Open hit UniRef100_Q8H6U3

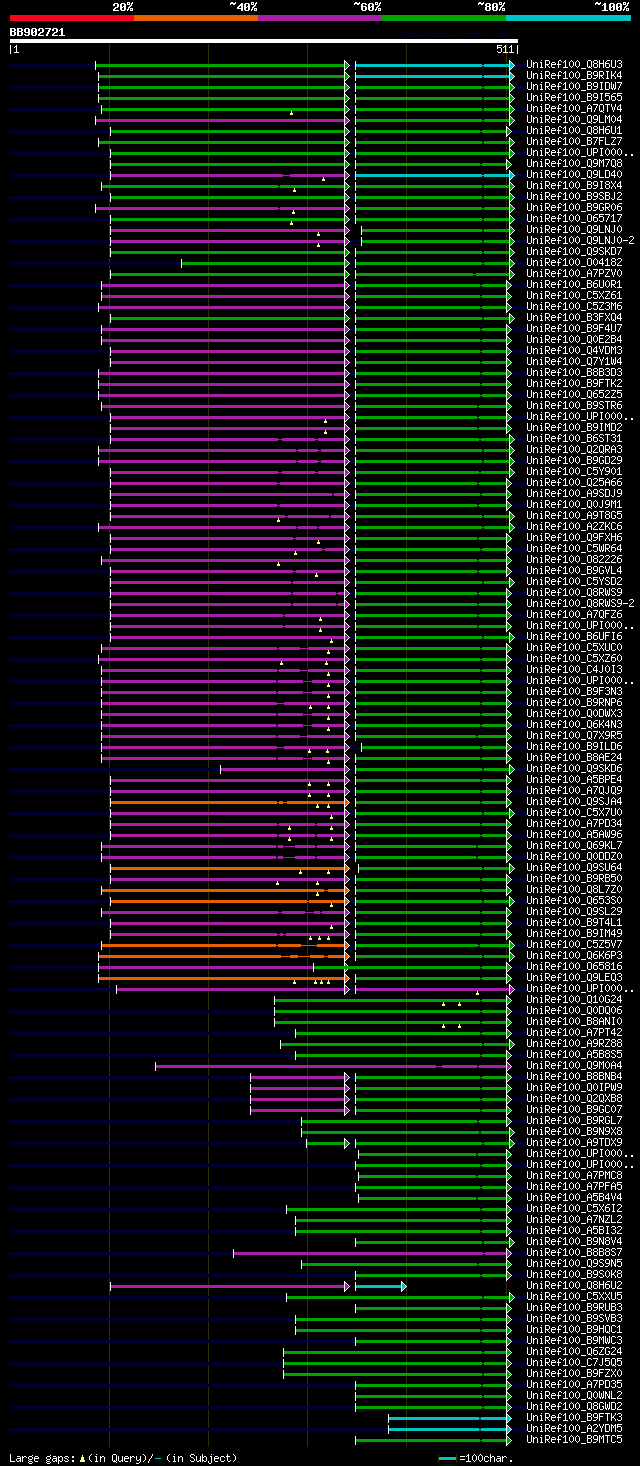tap(574, 64)
